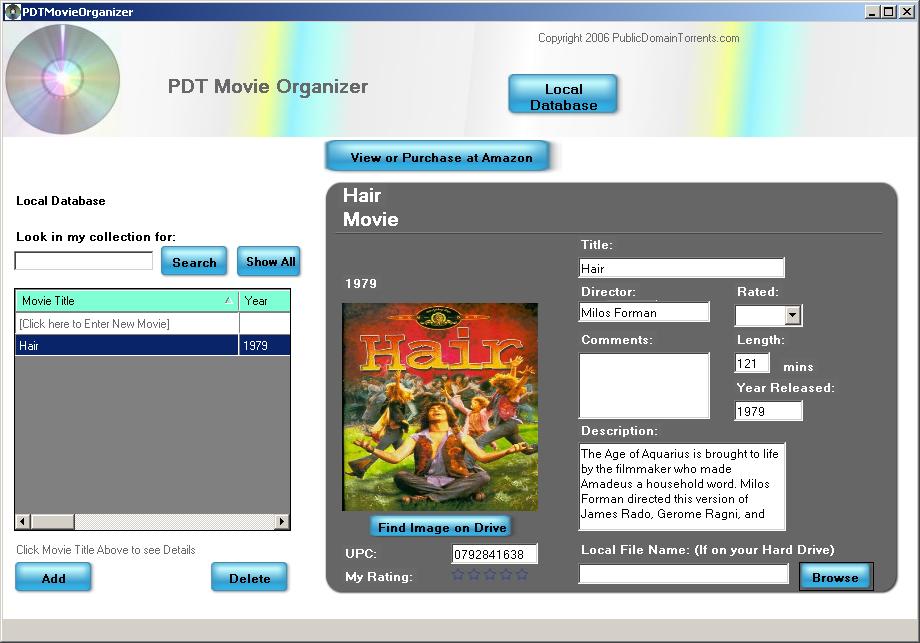Click the Hair movie poster thumbnail
Screen dimensions: 920x643
click(440, 407)
